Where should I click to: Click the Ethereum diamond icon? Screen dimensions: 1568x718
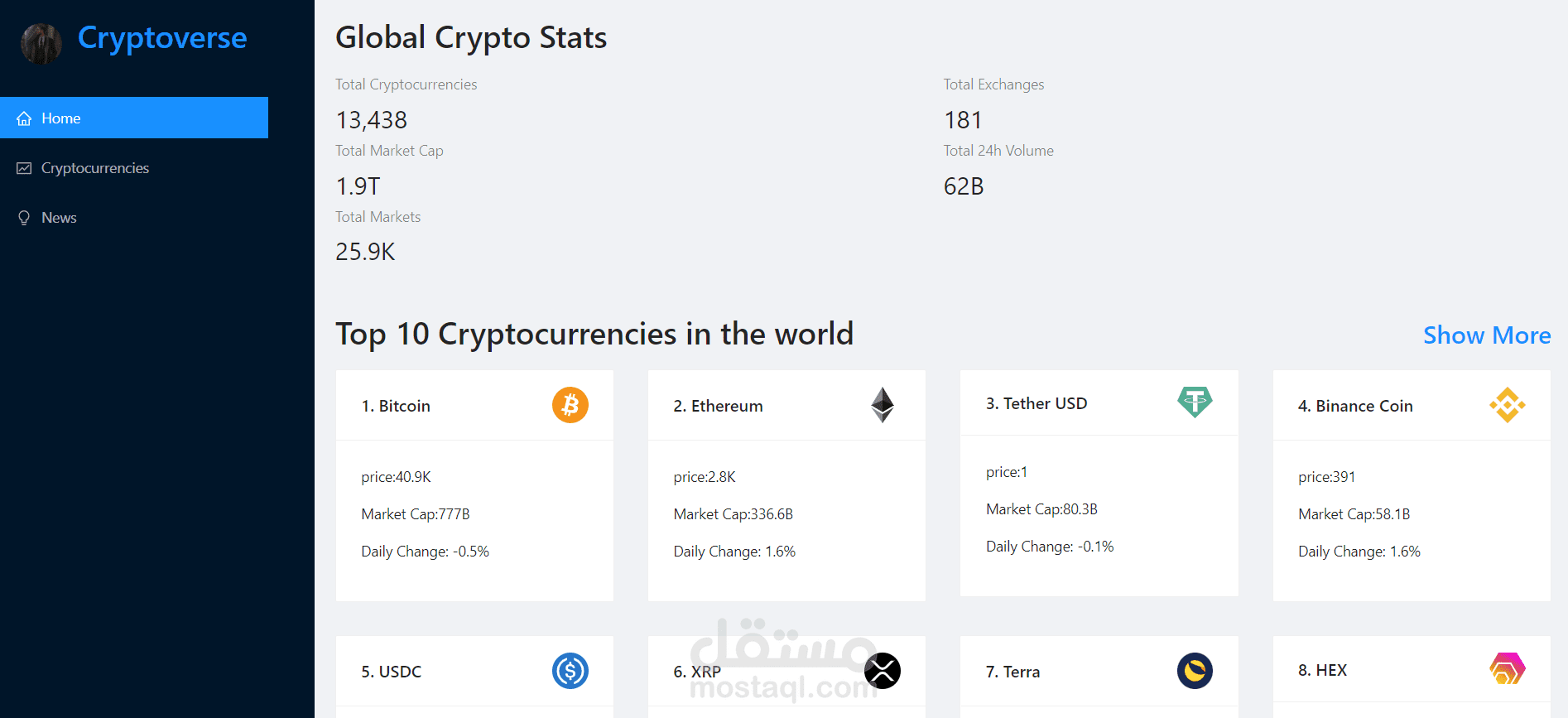[x=883, y=405]
